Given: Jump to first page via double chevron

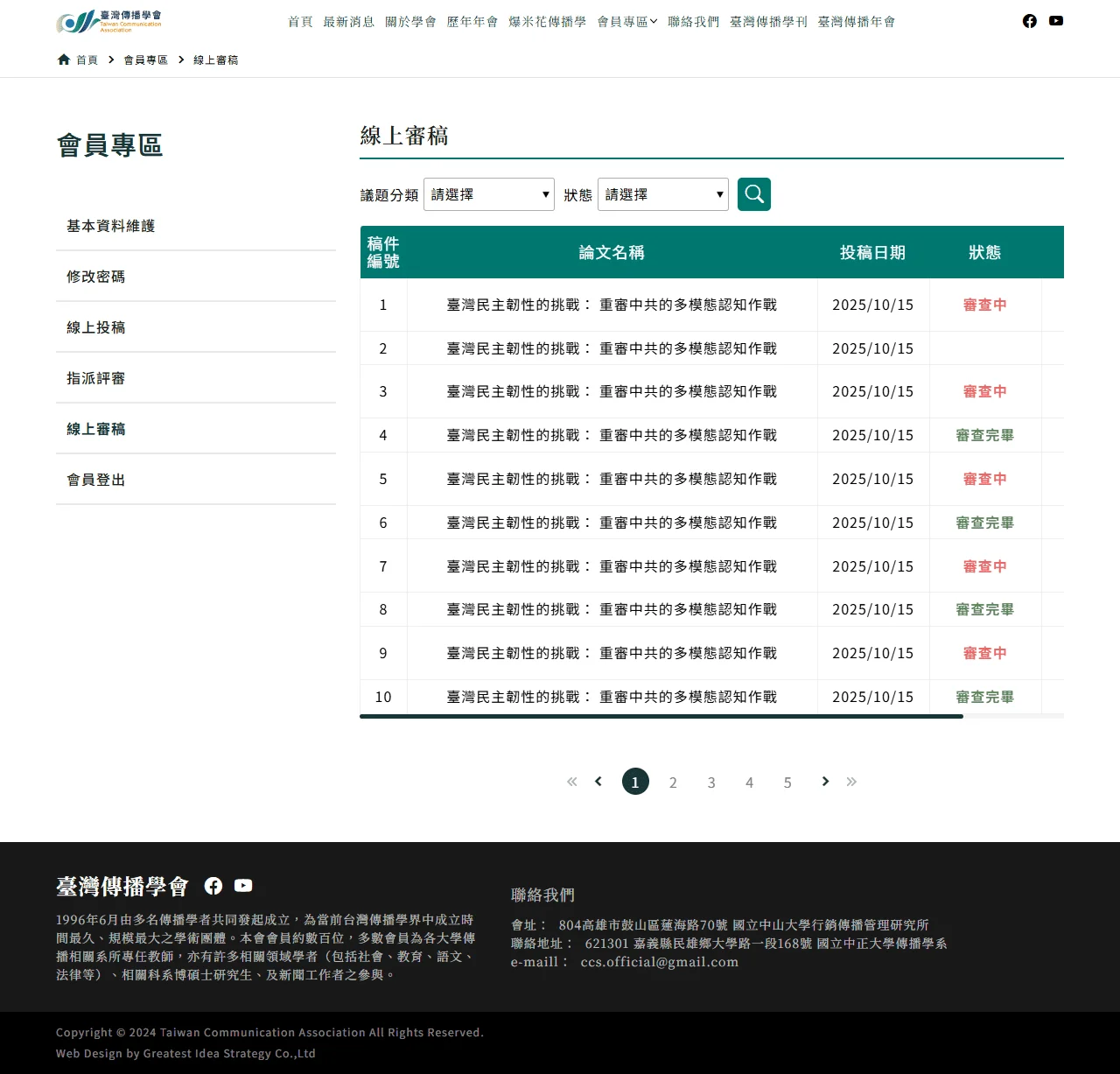Looking at the screenshot, I should [x=571, y=781].
